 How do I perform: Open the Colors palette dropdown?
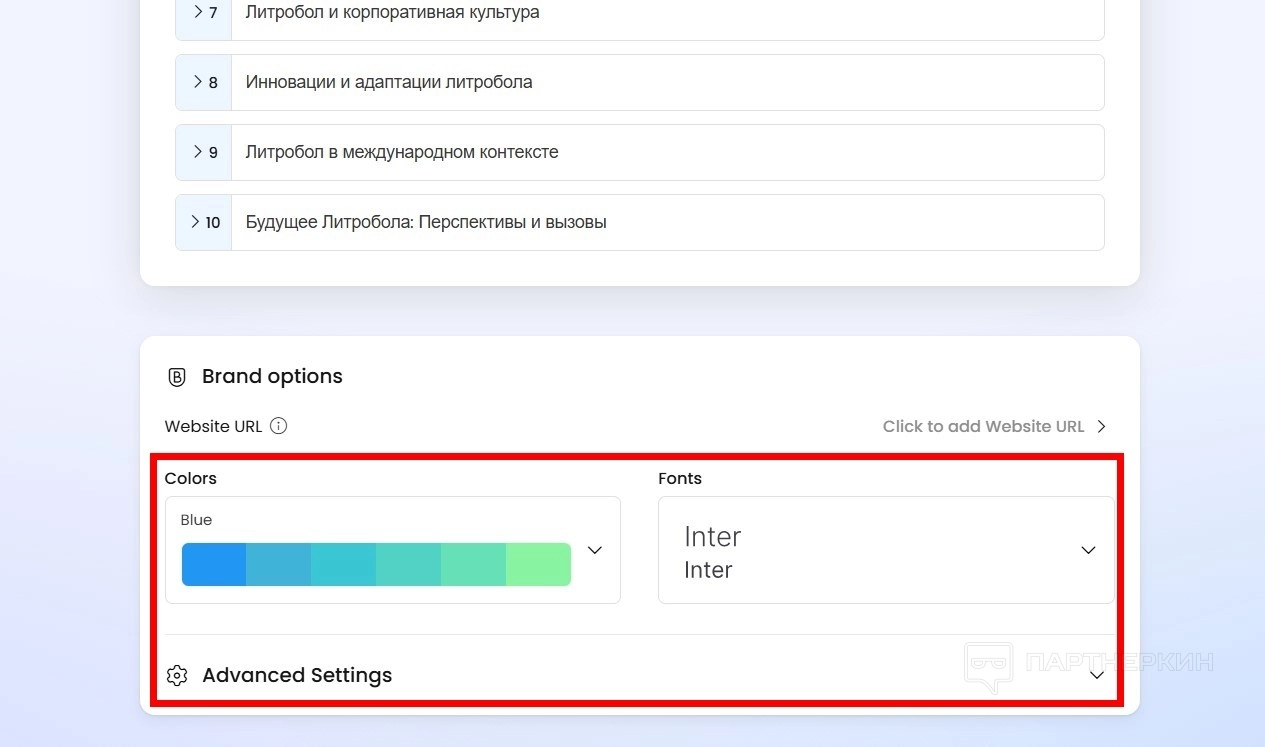coord(595,550)
